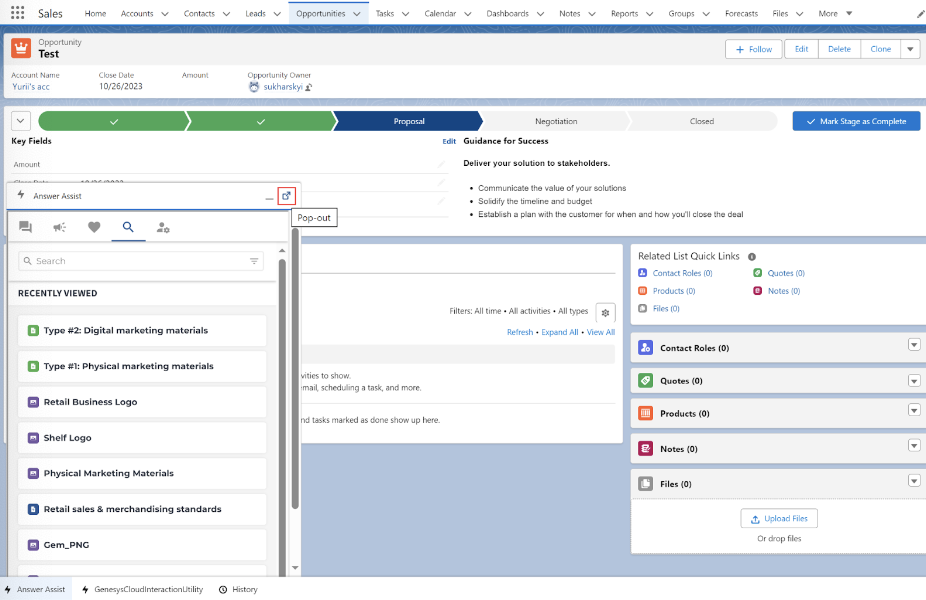This screenshot has width=926, height=600.
Task: Open Gem_PNG item
Action: coord(142,544)
